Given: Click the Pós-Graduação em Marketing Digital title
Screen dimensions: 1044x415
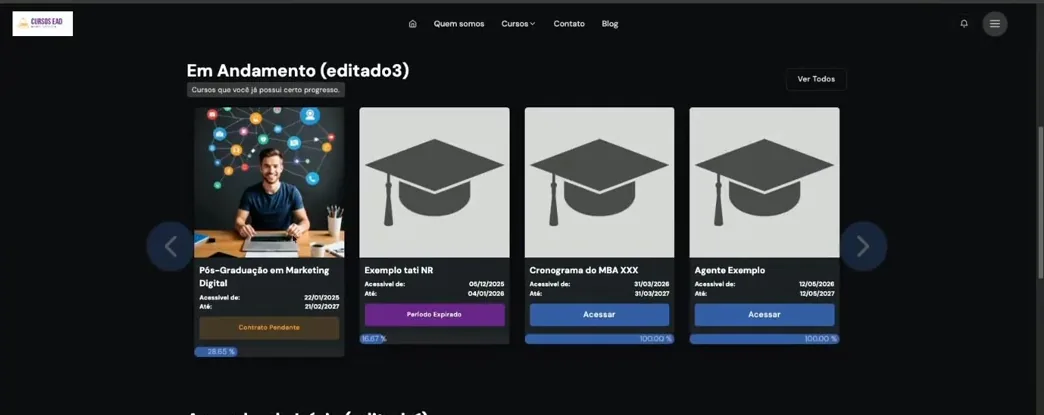Looking at the screenshot, I should pyautogui.click(x=264, y=276).
